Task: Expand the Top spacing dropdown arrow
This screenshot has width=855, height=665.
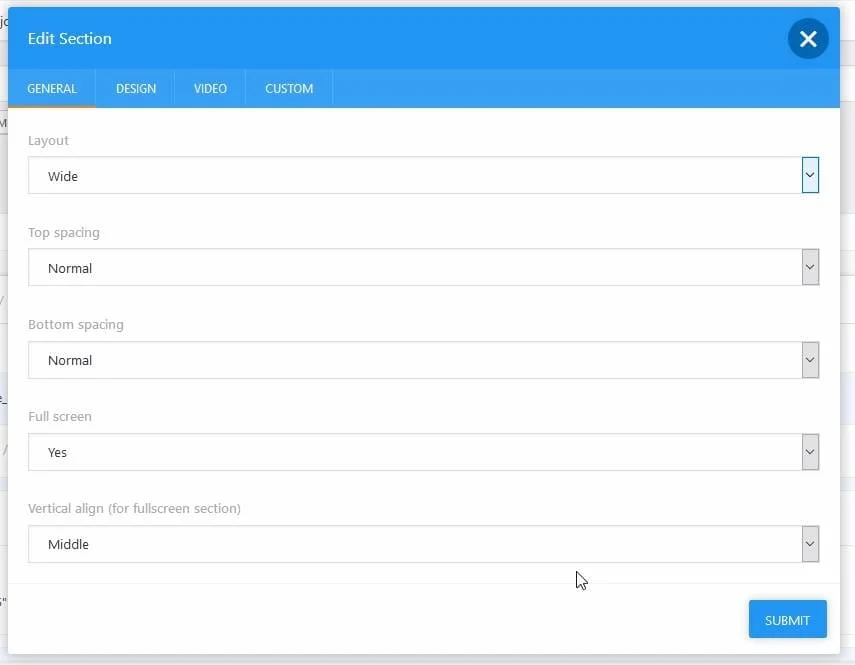Action: click(810, 268)
